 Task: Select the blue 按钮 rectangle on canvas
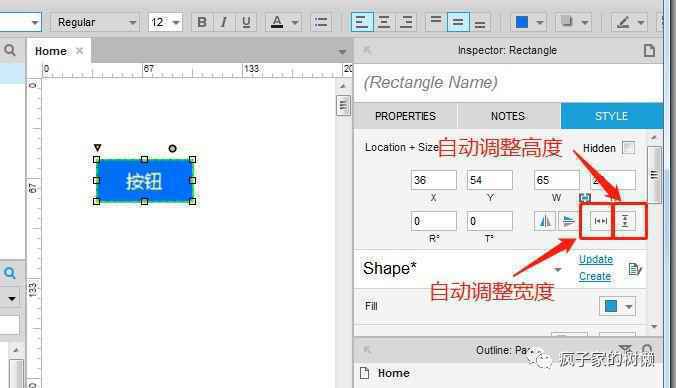point(144,181)
